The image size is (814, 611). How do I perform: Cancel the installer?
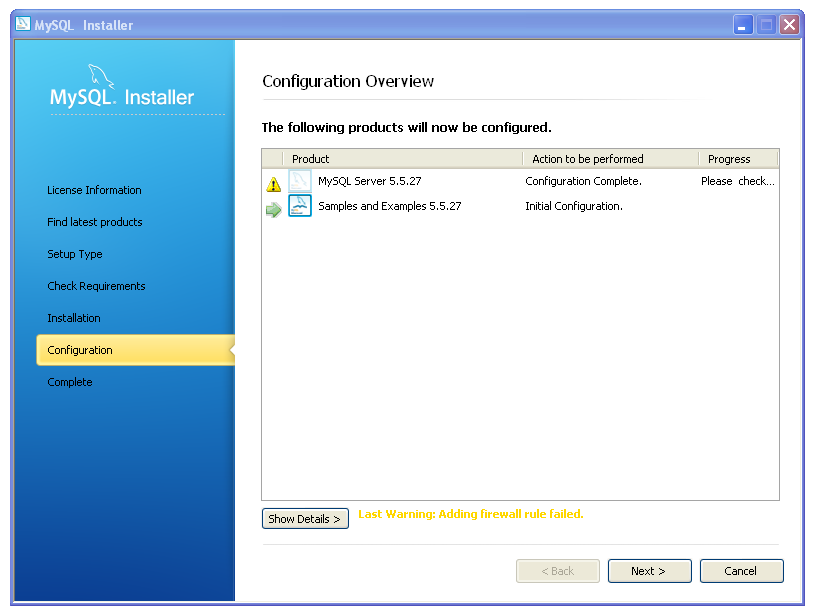(x=741, y=571)
